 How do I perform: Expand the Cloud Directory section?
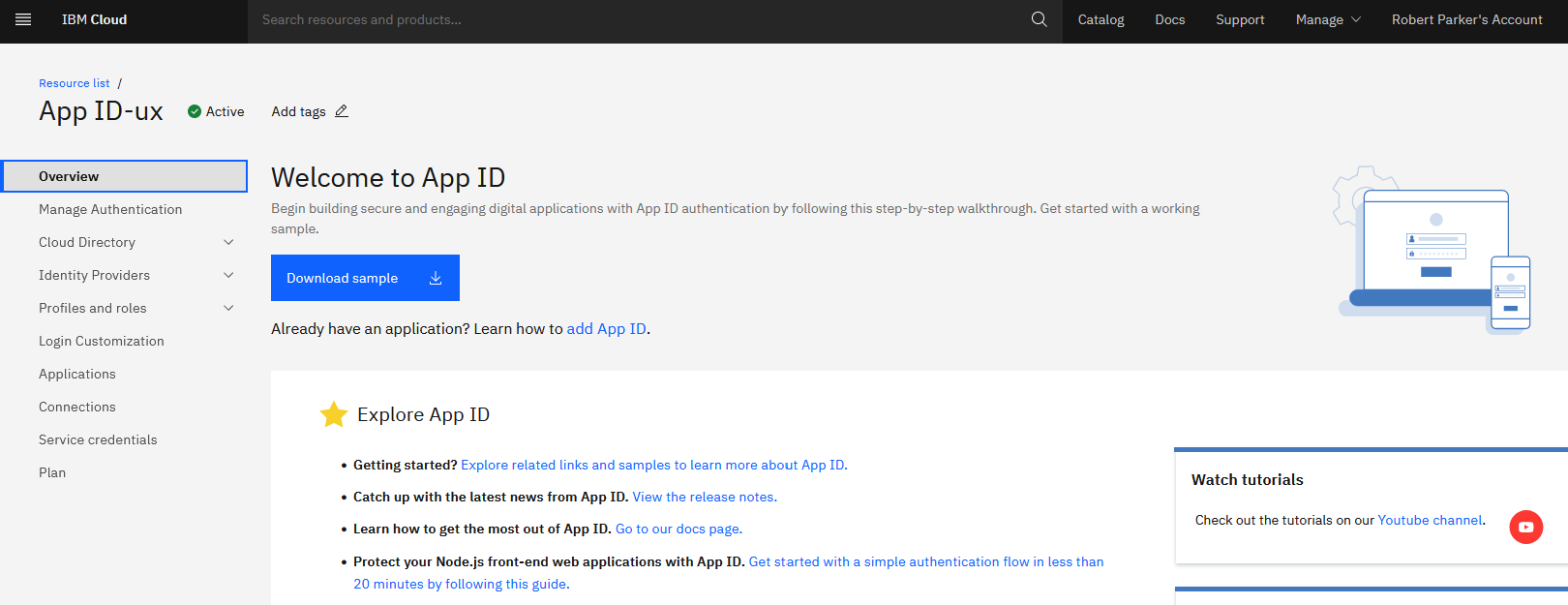click(228, 242)
